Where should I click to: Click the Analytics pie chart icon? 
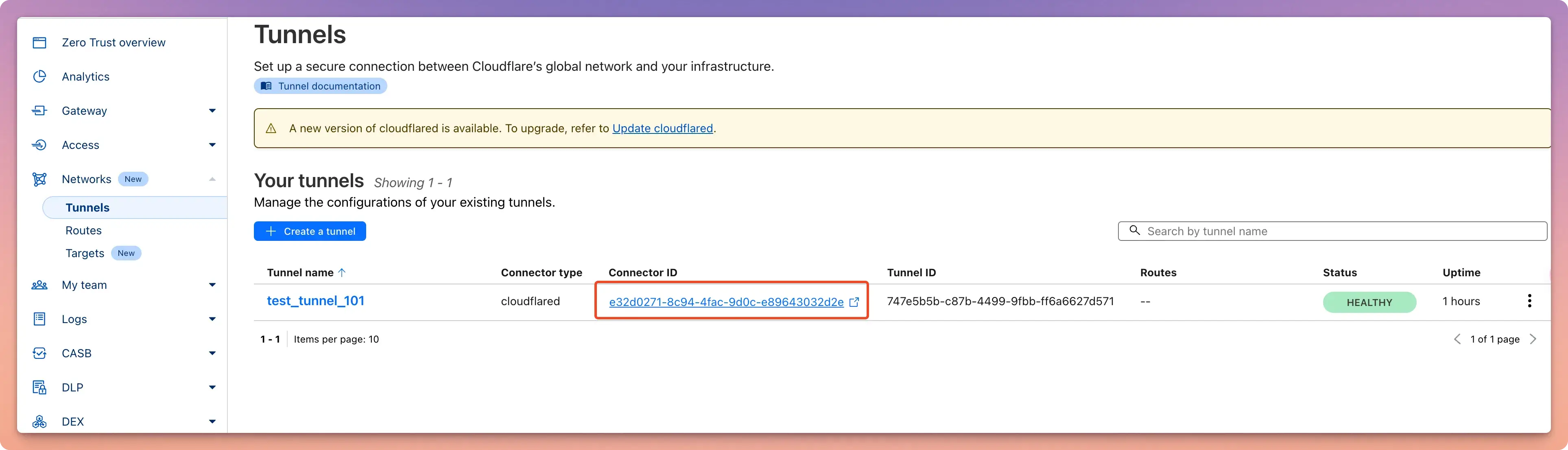coord(39,77)
